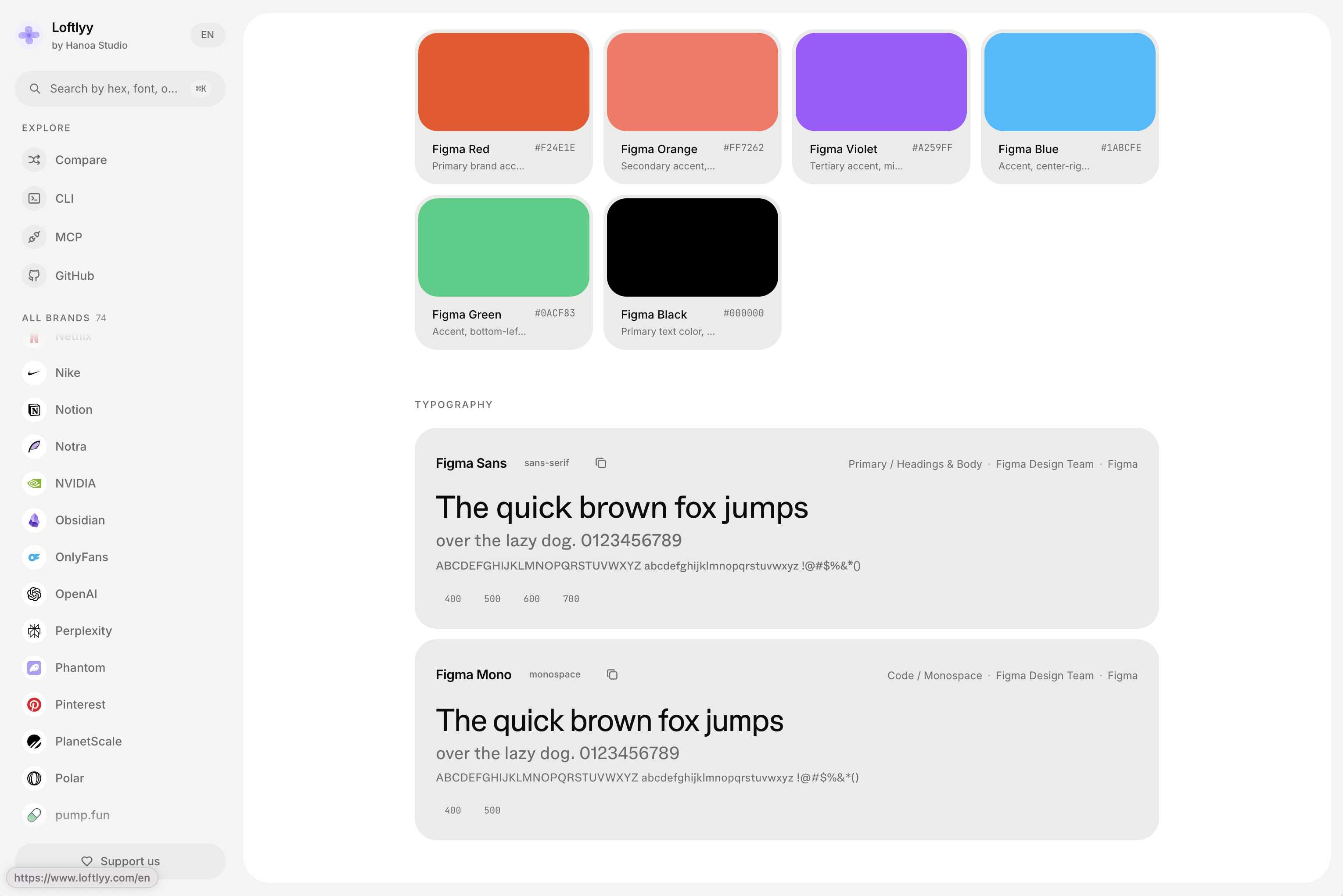Select weight 400 for Figma Sans
This screenshot has width=1343, height=896.
(452, 599)
